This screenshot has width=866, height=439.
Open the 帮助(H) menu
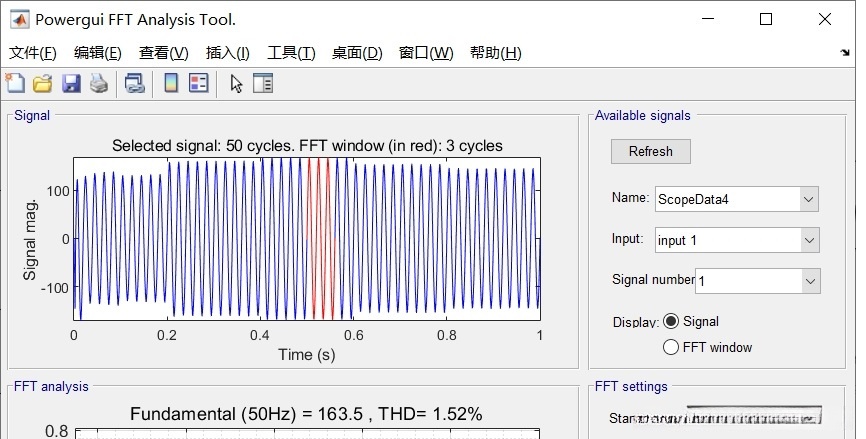pyautogui.click(x=495, y=53)
